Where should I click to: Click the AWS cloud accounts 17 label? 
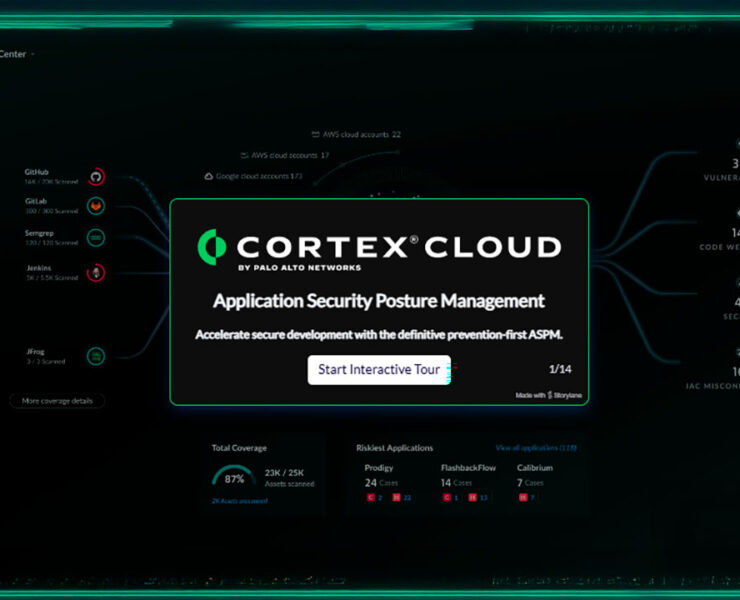pyautogui.click(x=290, y=155)
